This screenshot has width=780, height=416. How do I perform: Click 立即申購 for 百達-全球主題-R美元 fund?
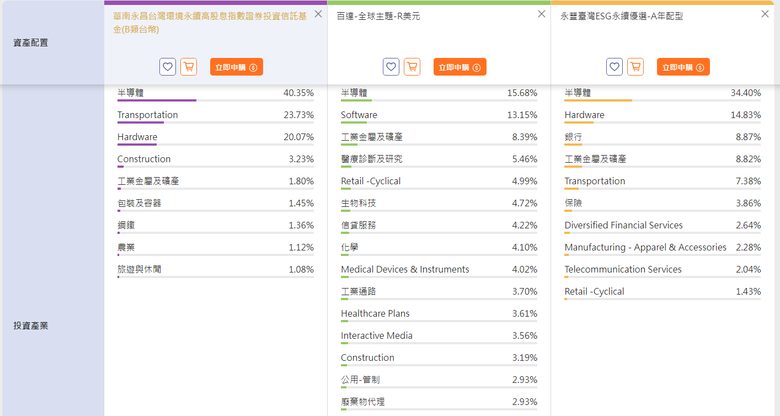tap(460, 67)
